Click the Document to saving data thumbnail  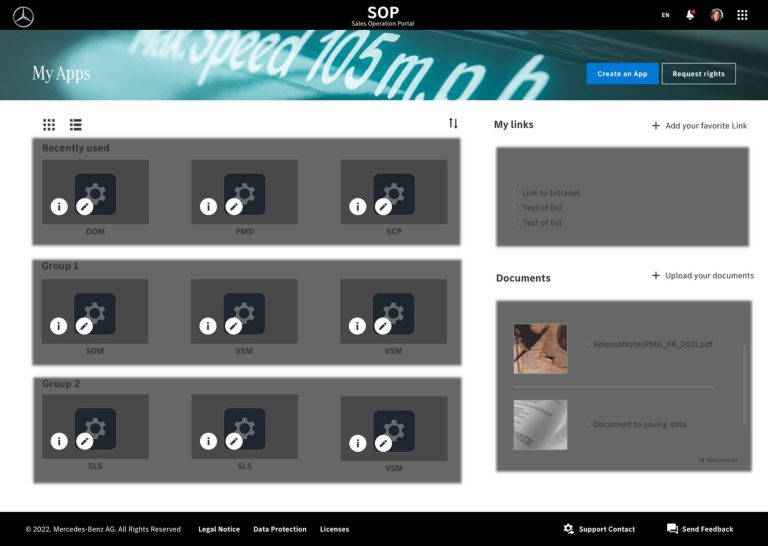click(x=540, y=425)
